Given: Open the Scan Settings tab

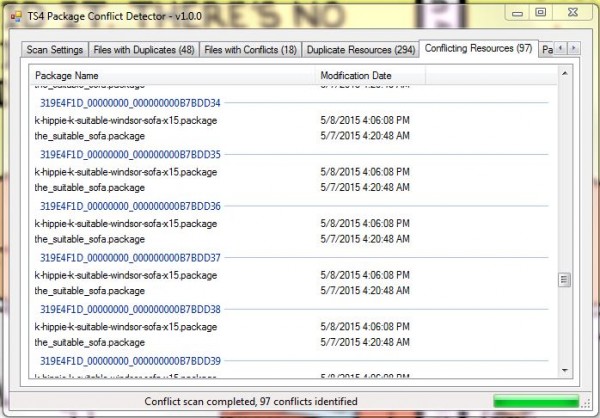Looking at the screenshot, I should [x=56, y=49].
